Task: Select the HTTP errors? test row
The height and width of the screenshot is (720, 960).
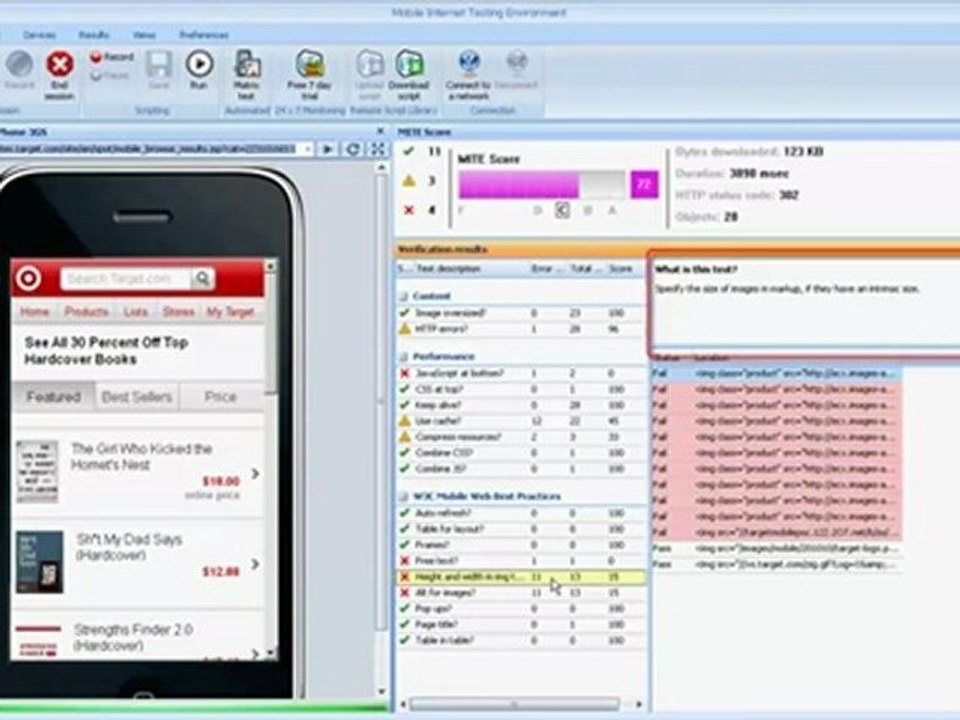Action: tap(520, 329)
